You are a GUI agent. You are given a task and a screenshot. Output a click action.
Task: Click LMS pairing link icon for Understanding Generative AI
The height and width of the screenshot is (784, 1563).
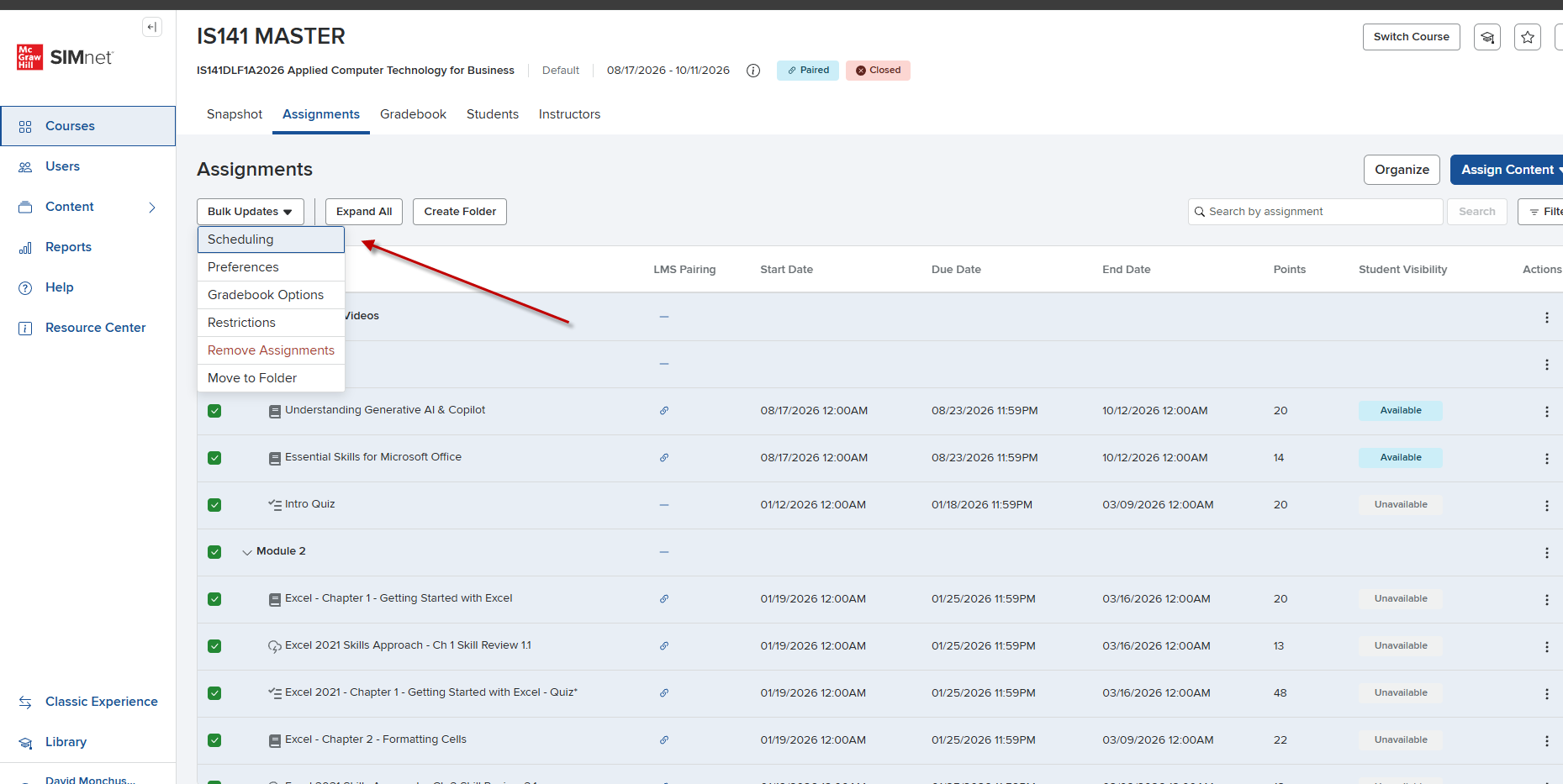click(664, 411)
